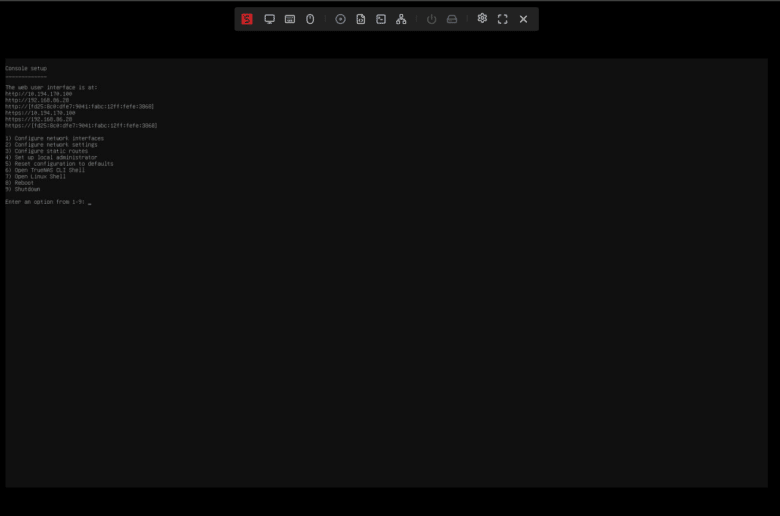Viewport: 780px width, 516px height.
Task: Click '8) Reboot' line
Action: (x=19, y=183)
